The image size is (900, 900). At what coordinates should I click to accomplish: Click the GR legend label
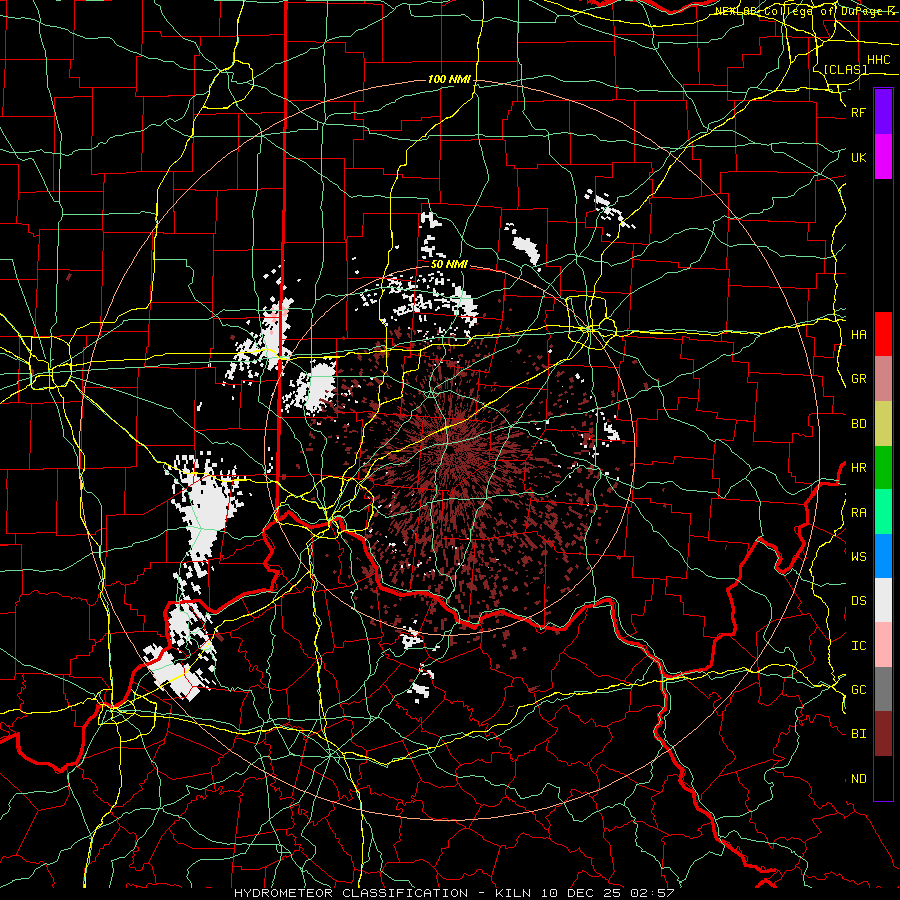tap(859, 379)
